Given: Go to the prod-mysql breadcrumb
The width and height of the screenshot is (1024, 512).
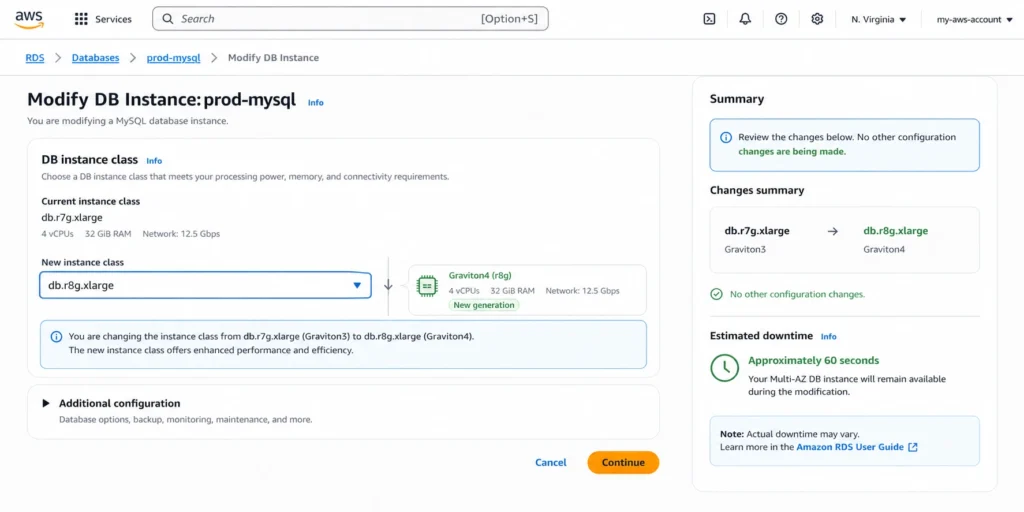Looking at the screenshot, I should [173, 58].
